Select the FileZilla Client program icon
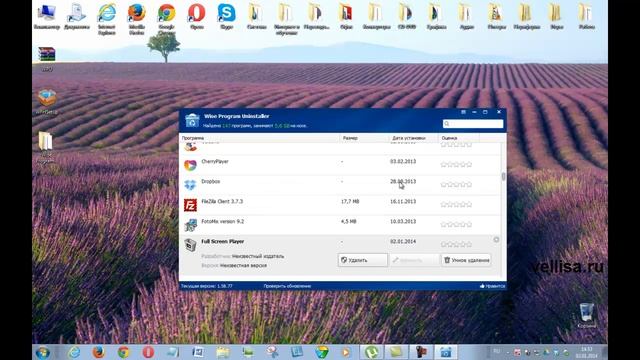The width and height of the screenshot is (640, 360). pos(190,205)
